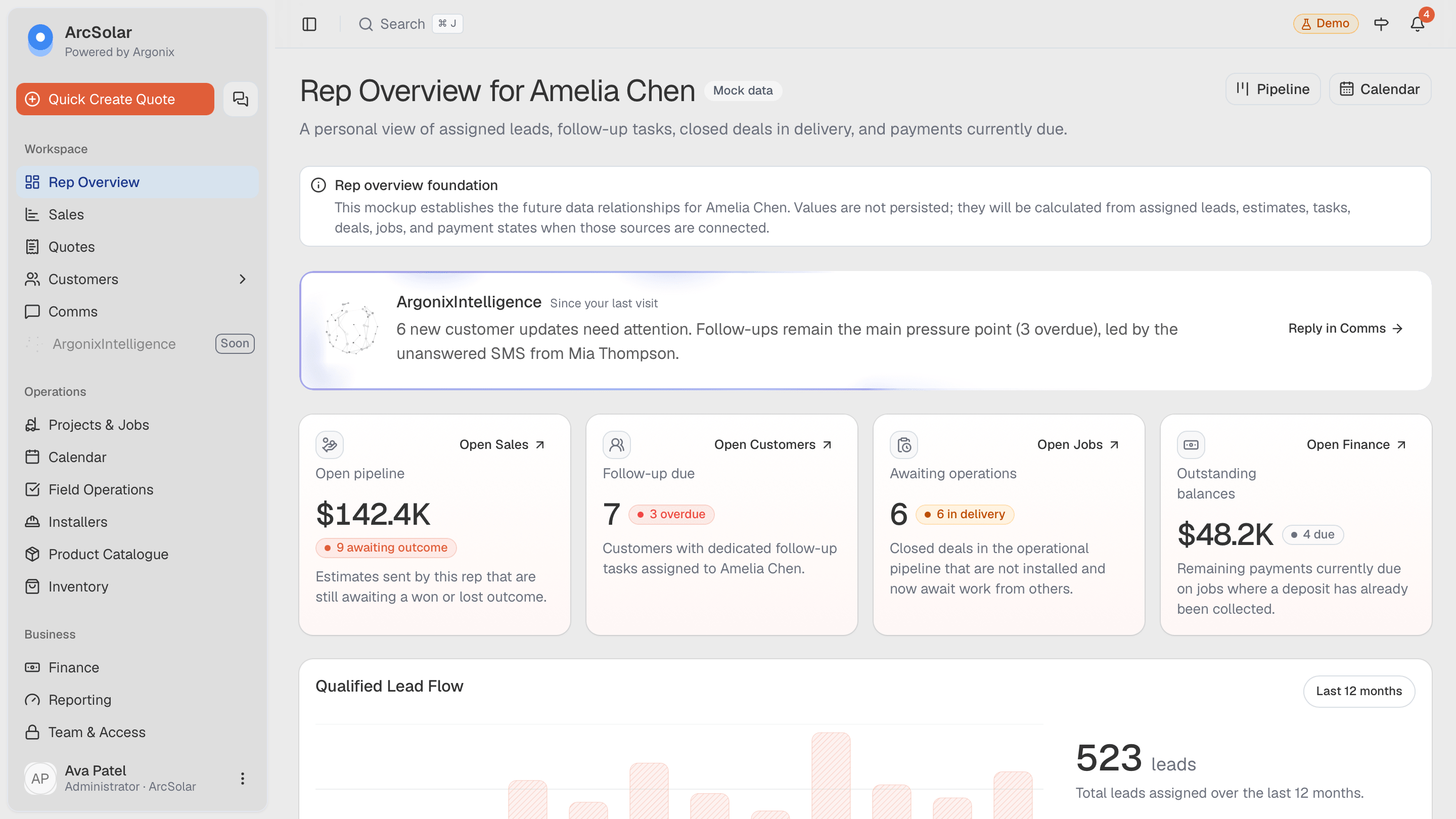Open Product Catalogue page
Screen dimensions: 1456x819
pos(138,554)
